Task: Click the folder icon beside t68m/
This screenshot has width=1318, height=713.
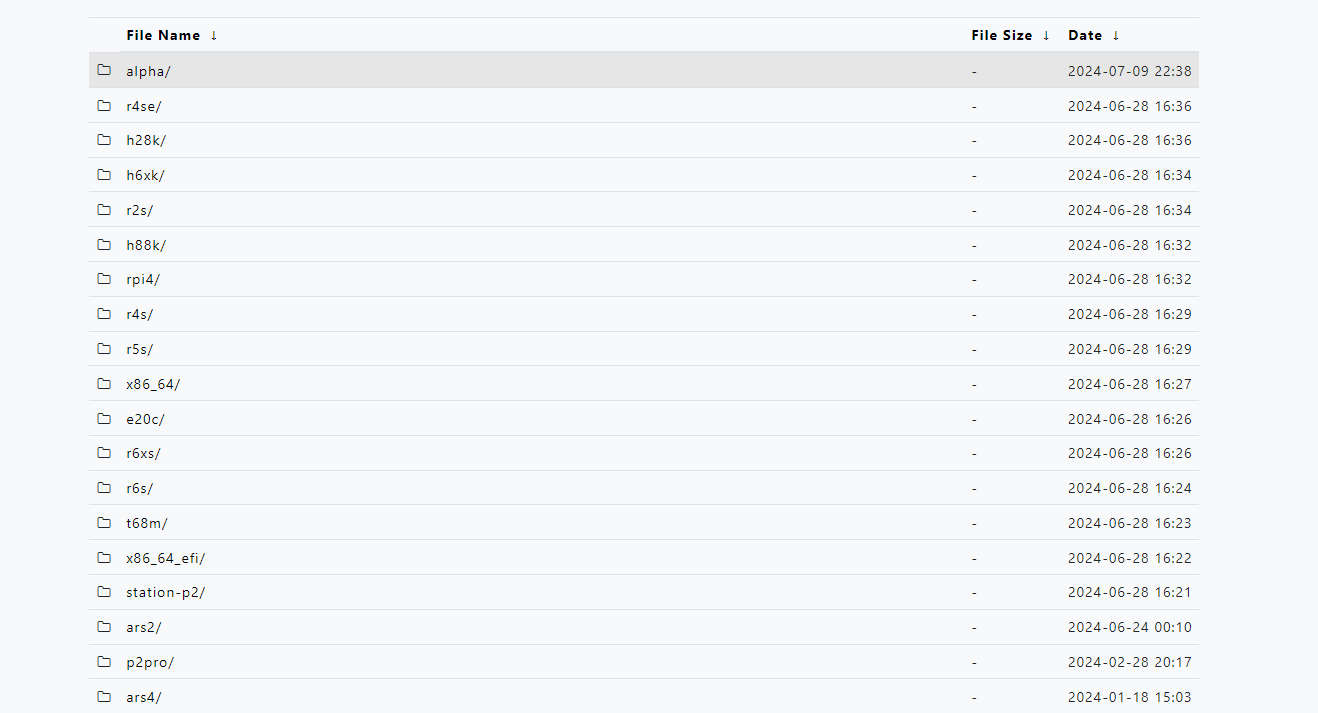Action: pos(104,522)
